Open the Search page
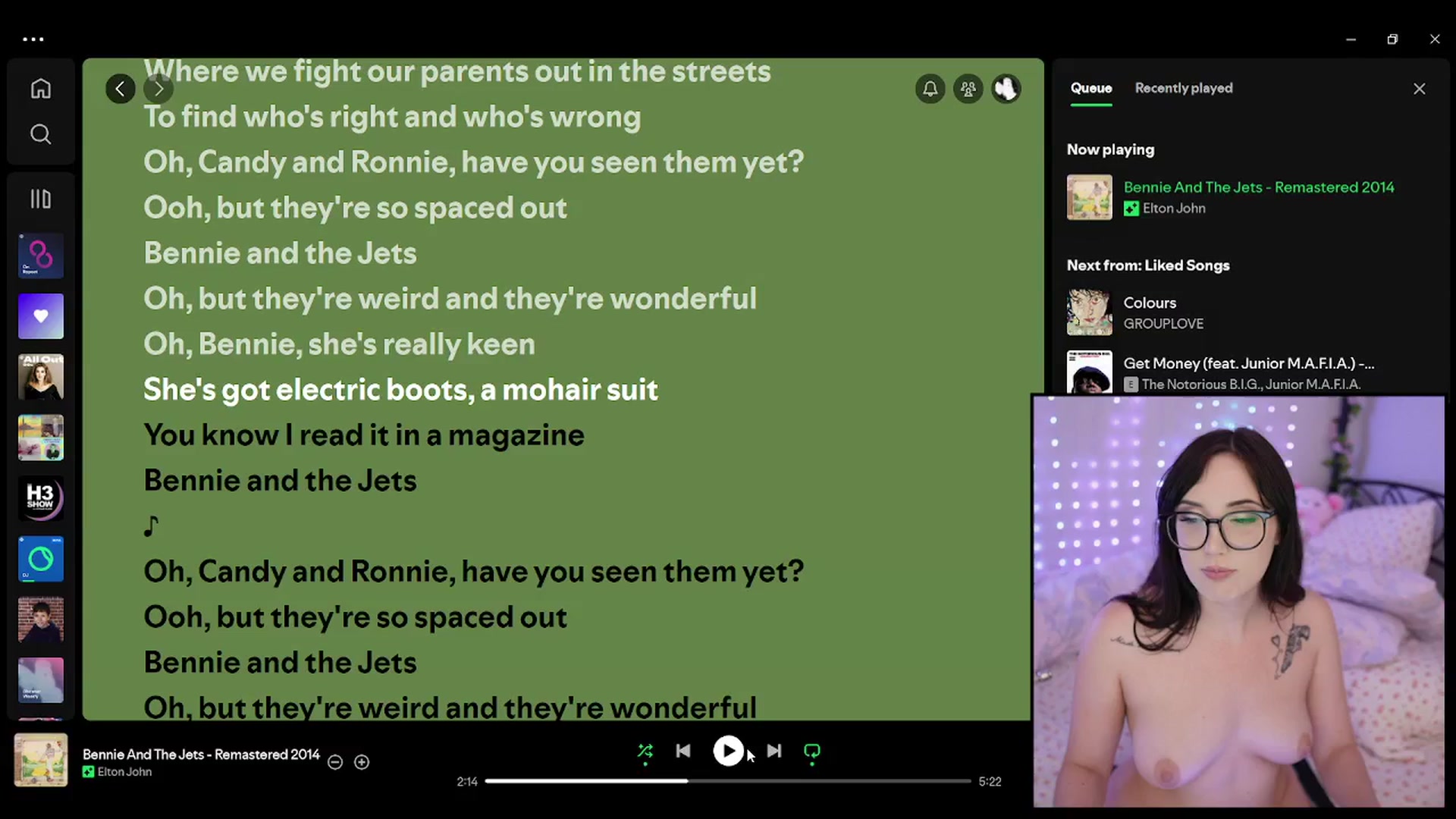This screenshot has width=1456, height=819. (x=41, y=134)
